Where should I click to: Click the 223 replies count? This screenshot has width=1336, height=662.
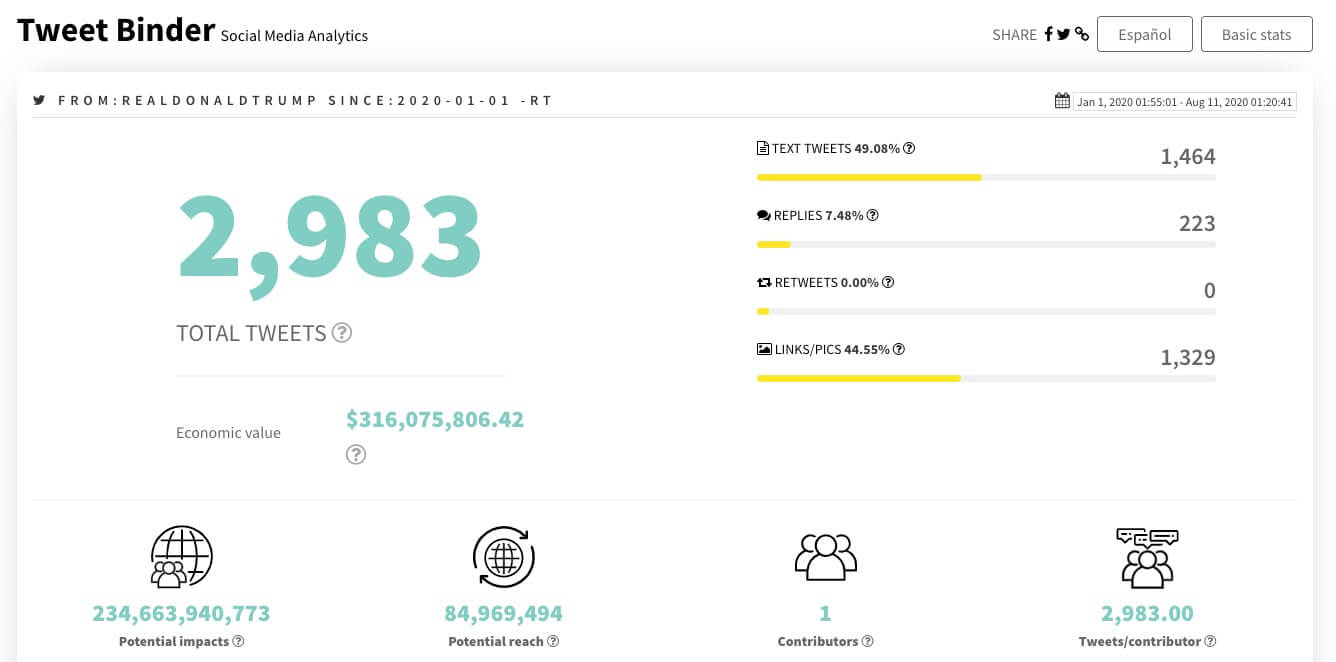click(1197, 223)
